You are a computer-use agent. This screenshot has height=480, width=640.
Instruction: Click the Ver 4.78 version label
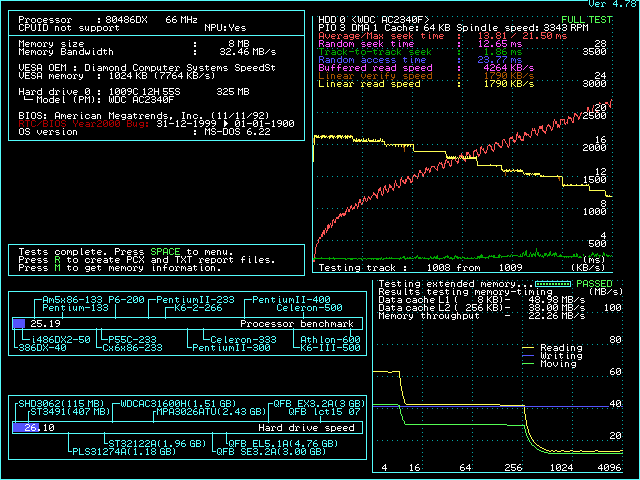(x=612, y=4)
